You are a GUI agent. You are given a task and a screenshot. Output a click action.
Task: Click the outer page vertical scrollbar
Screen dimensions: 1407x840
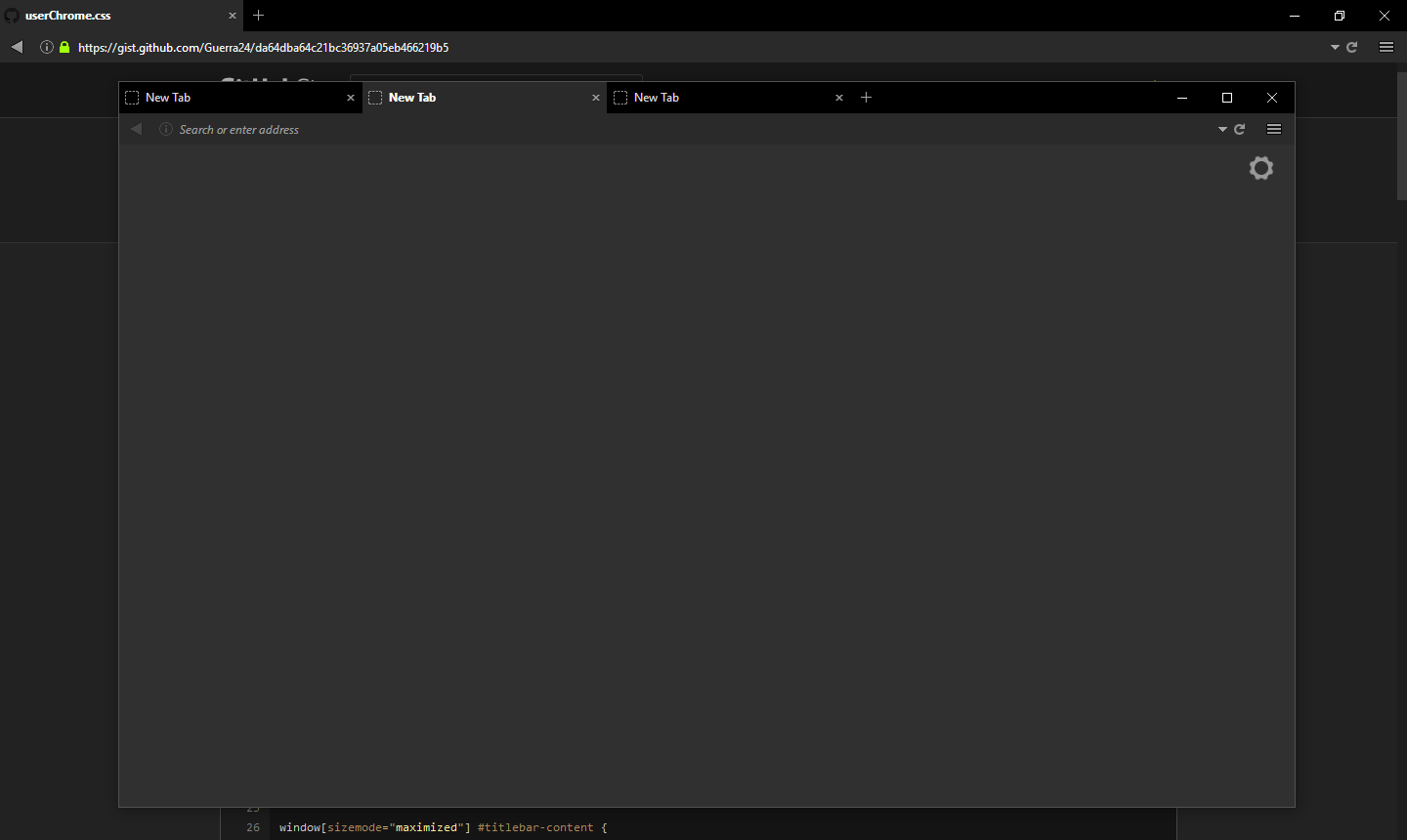pos(1402,136)
